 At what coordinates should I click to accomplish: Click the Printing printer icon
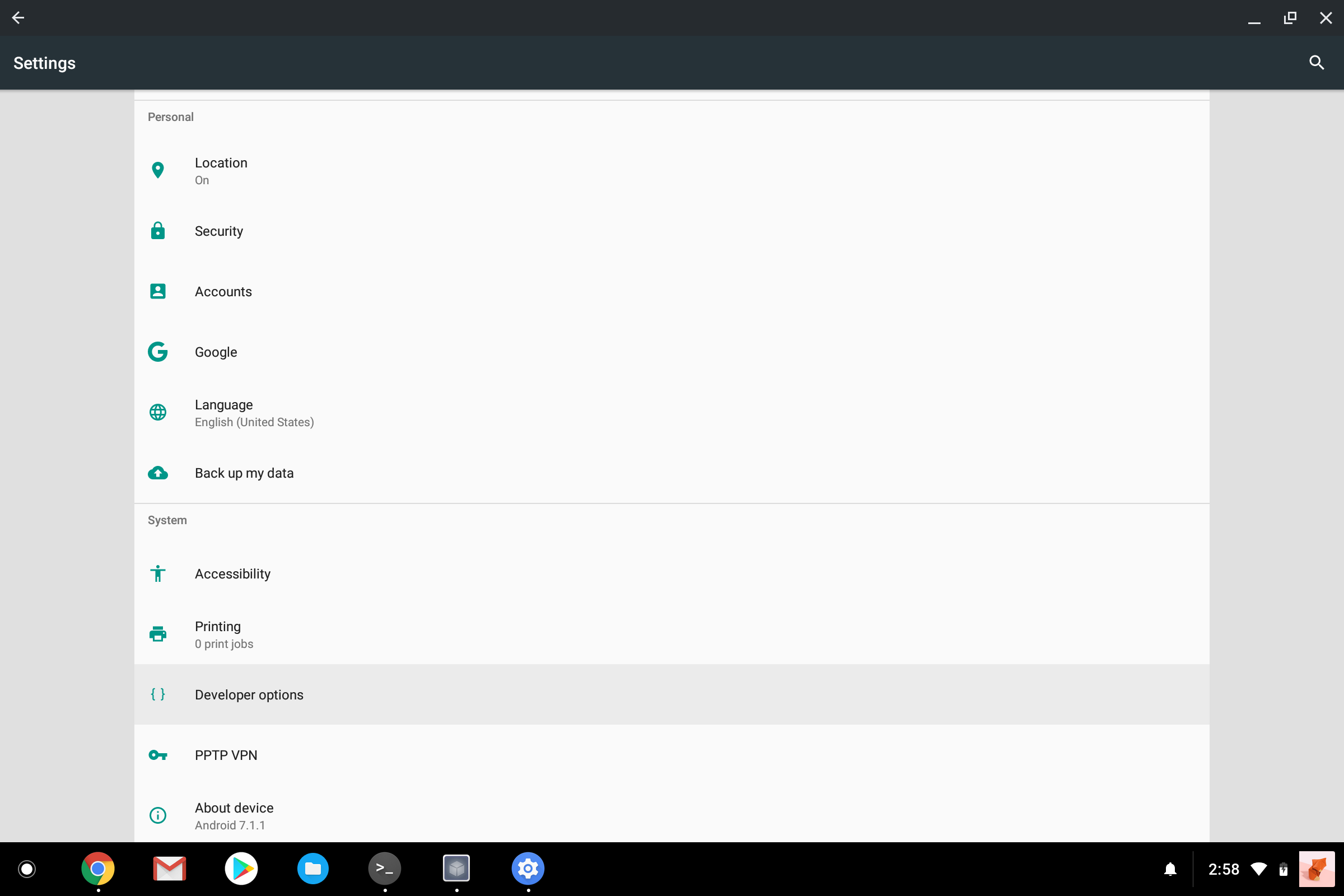click(x=158, y=634)
